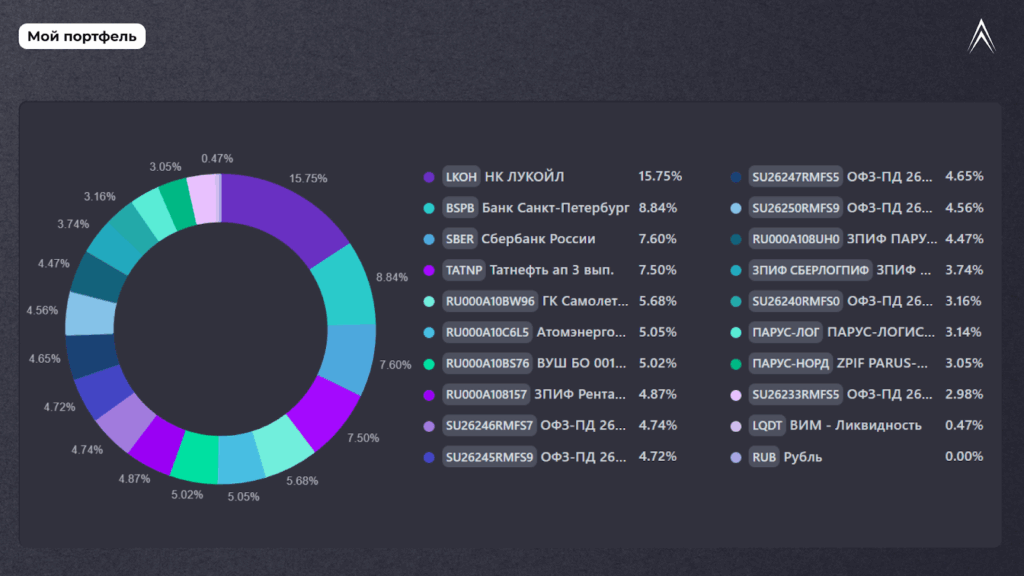Click the ZPIF PARUS-... name text
1024x576 pixels.
point(882,363)
